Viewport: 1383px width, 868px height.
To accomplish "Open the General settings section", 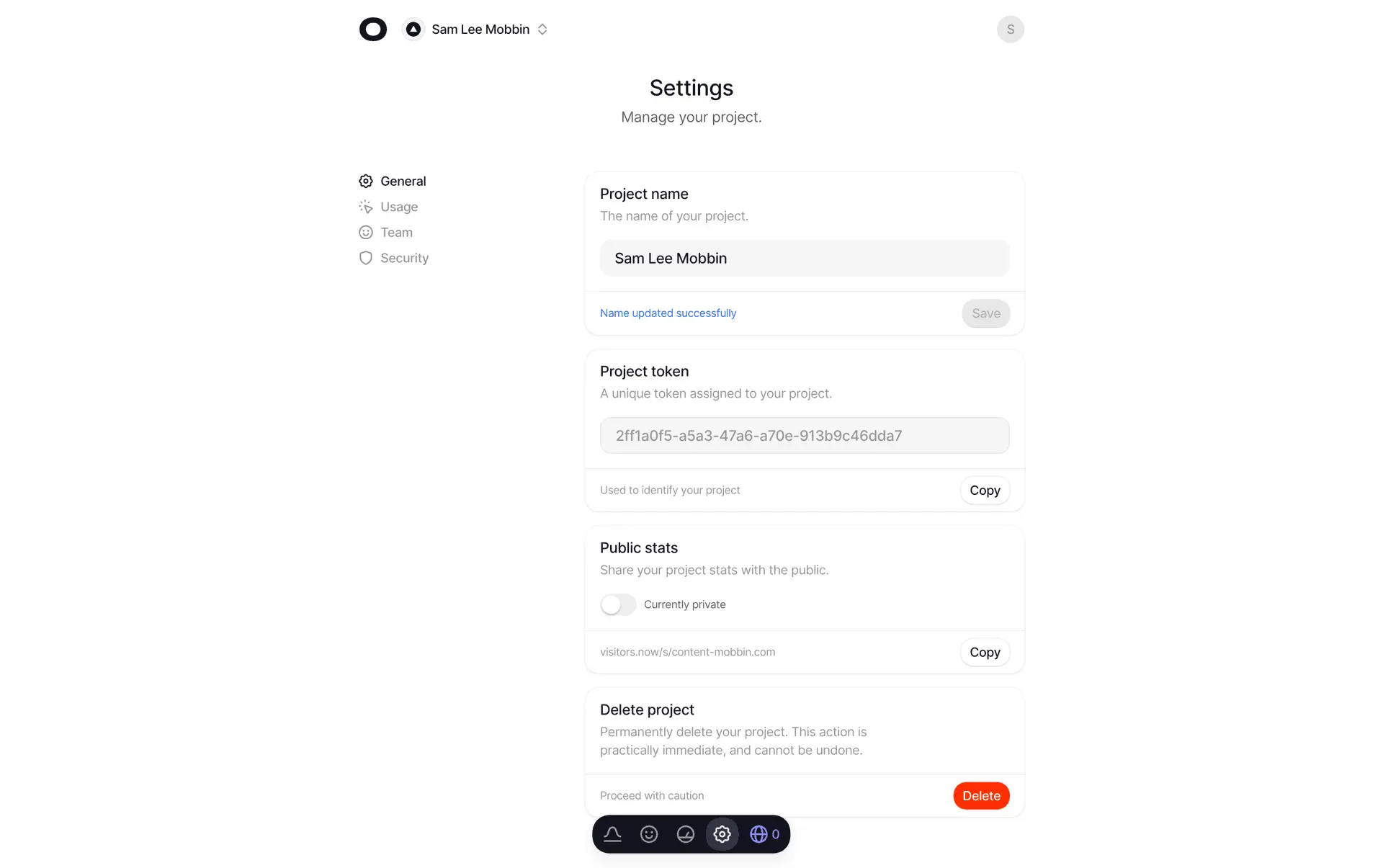I will coord(393,181).
